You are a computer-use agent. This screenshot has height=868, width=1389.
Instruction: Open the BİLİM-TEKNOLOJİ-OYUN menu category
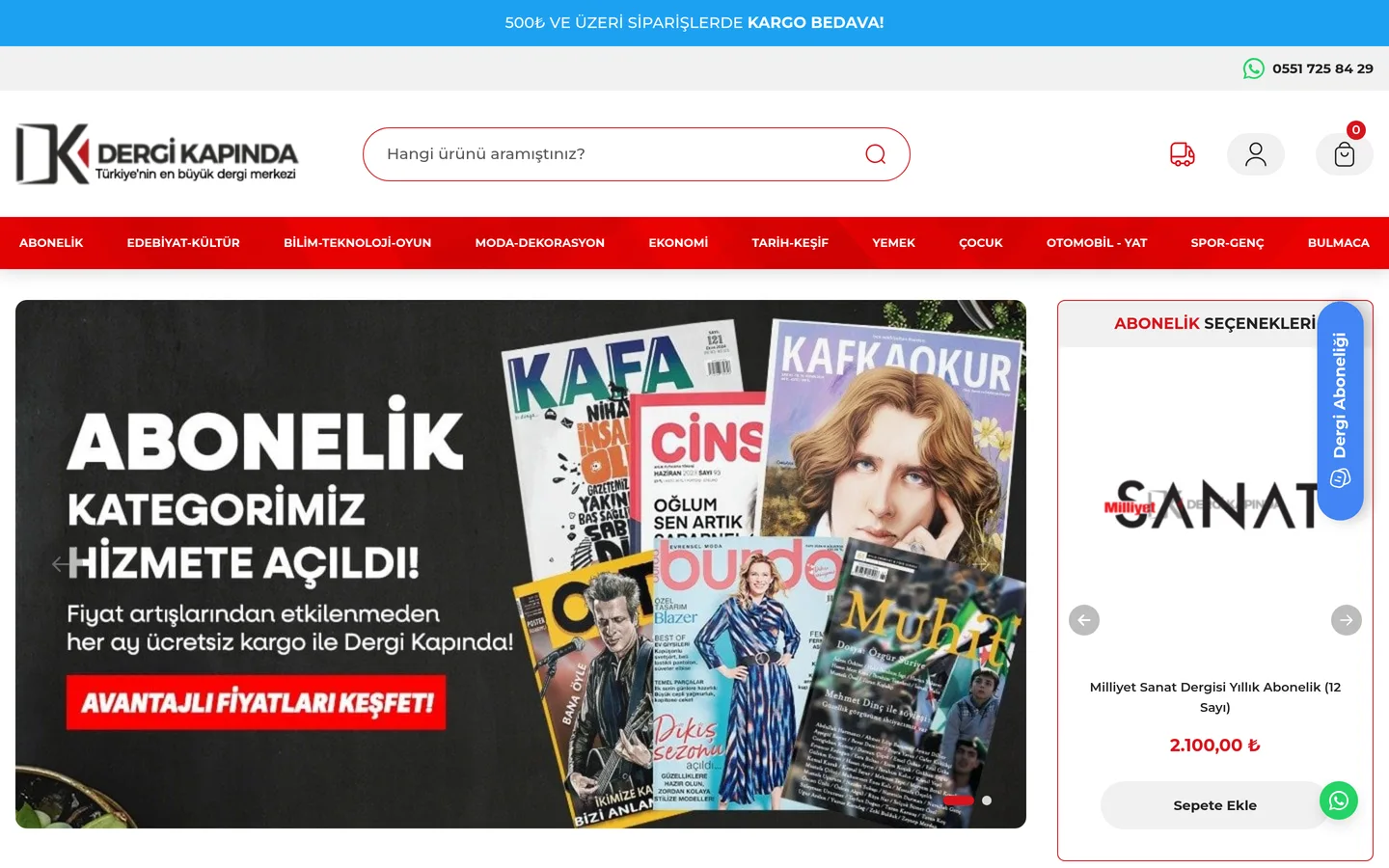click(x=357, y=243)
